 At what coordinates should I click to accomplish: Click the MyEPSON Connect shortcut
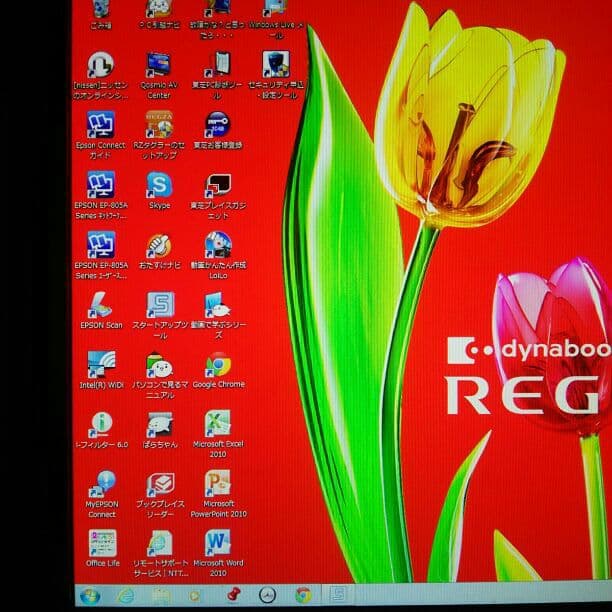click(x=101, y=484)
